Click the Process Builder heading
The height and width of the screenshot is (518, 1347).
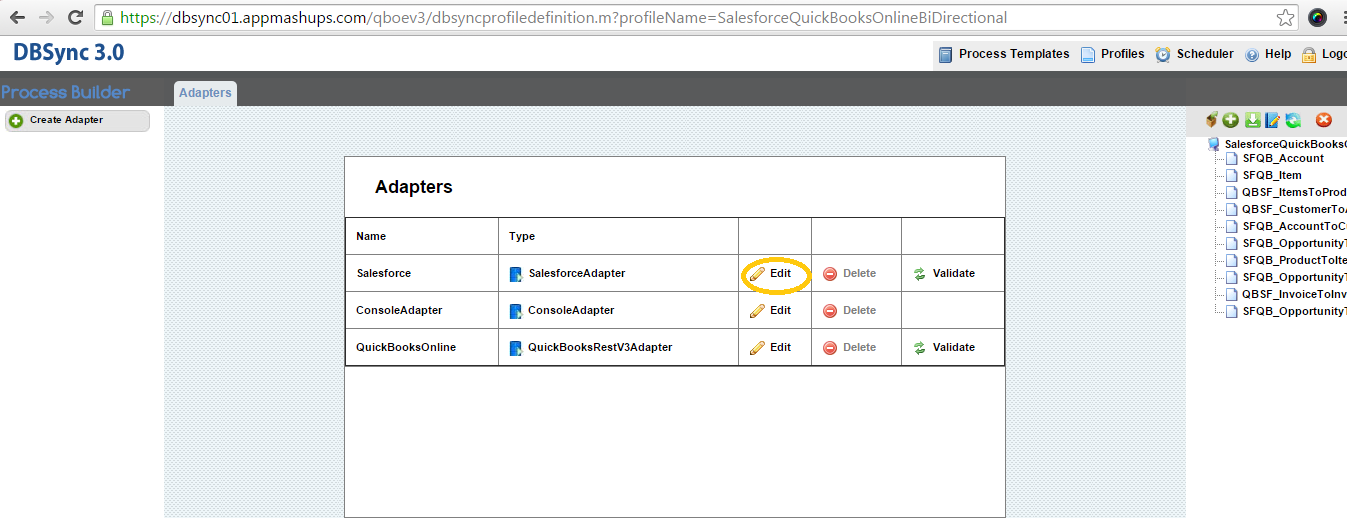point(66,92)
